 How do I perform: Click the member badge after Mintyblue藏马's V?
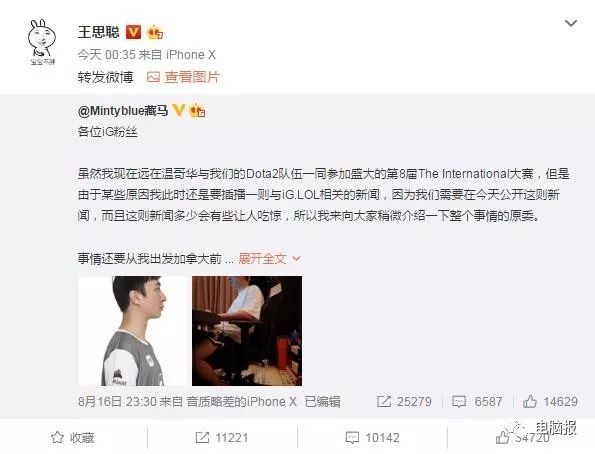click(197, 110)
